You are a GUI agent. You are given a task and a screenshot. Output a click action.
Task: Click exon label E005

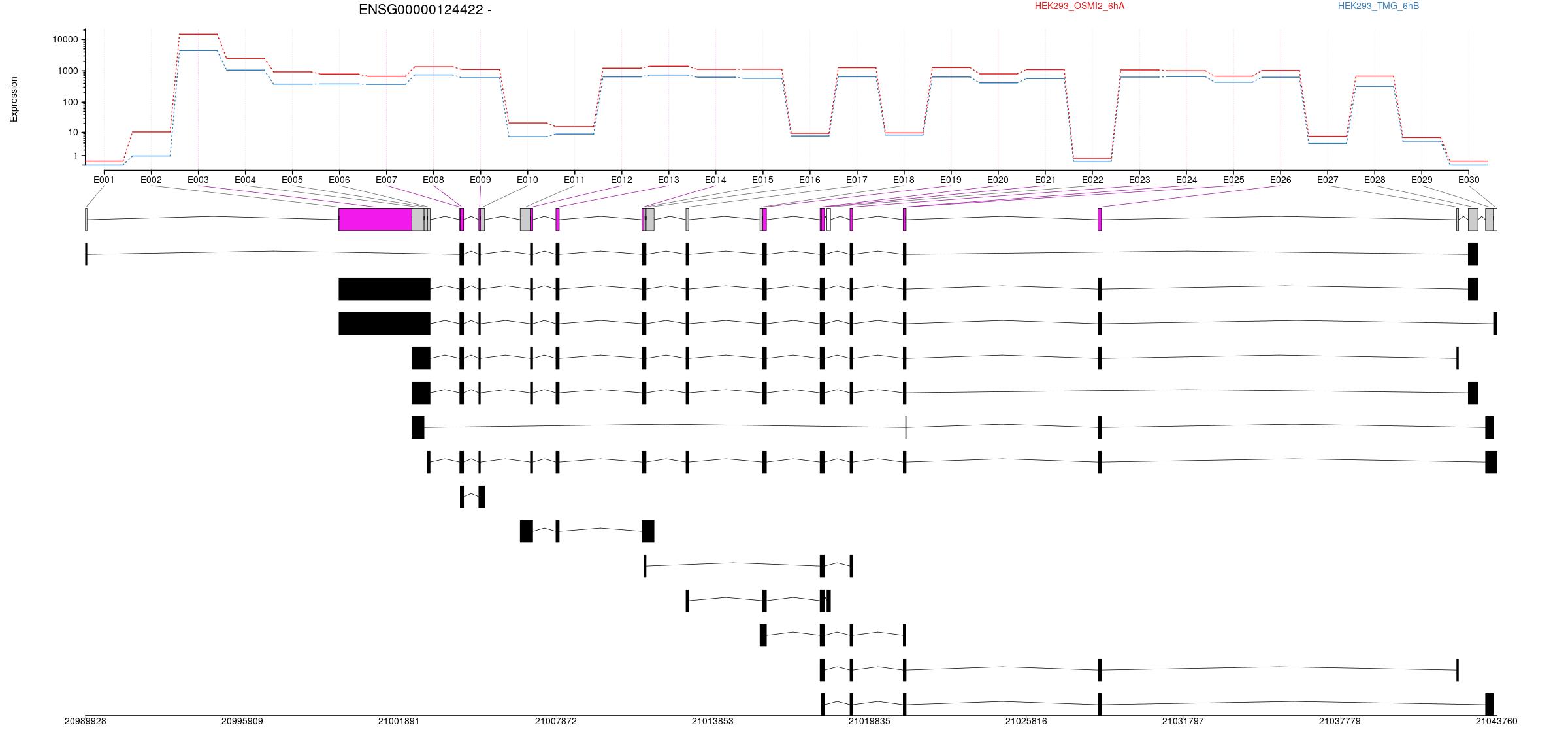(292, 180)
